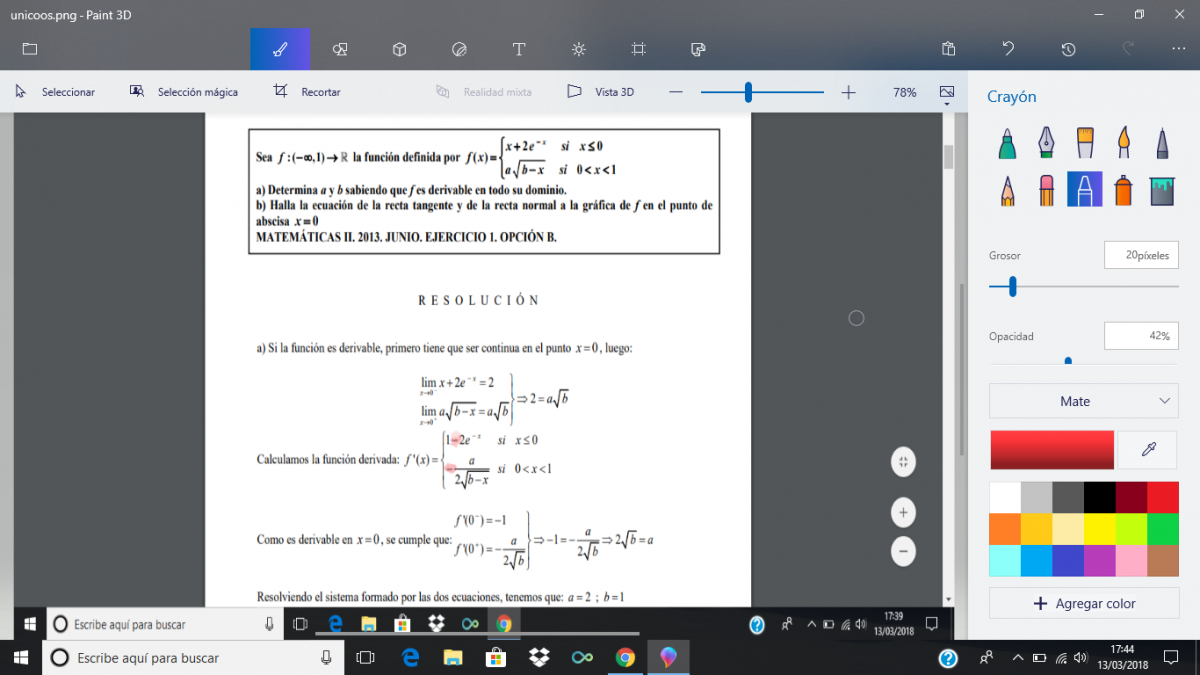1200x675 pixels.
Task: Select the white color swatch
Action: pyautogui.click(x=1005, y=498)
